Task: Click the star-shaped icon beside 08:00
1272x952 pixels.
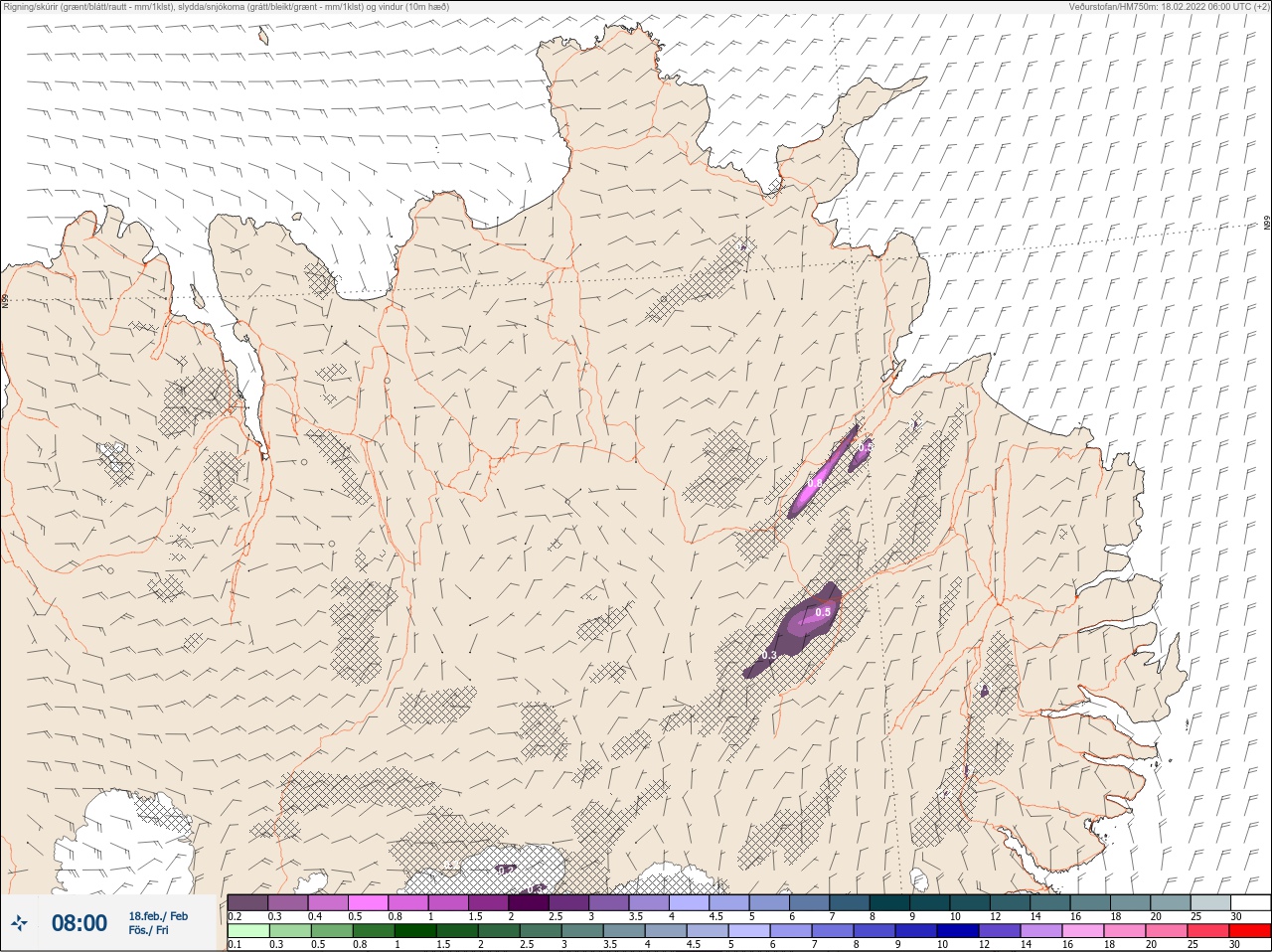Action: click(x=21, y=923)
